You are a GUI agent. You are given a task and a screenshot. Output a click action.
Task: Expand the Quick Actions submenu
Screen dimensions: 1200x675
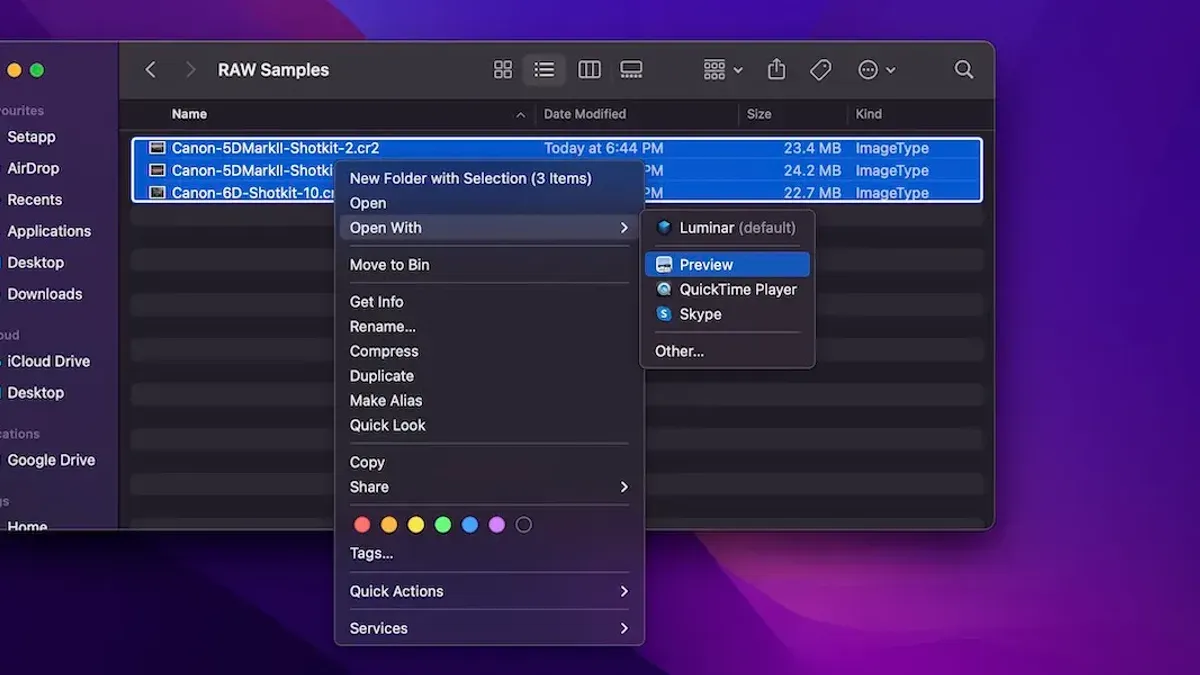[489, 591]
